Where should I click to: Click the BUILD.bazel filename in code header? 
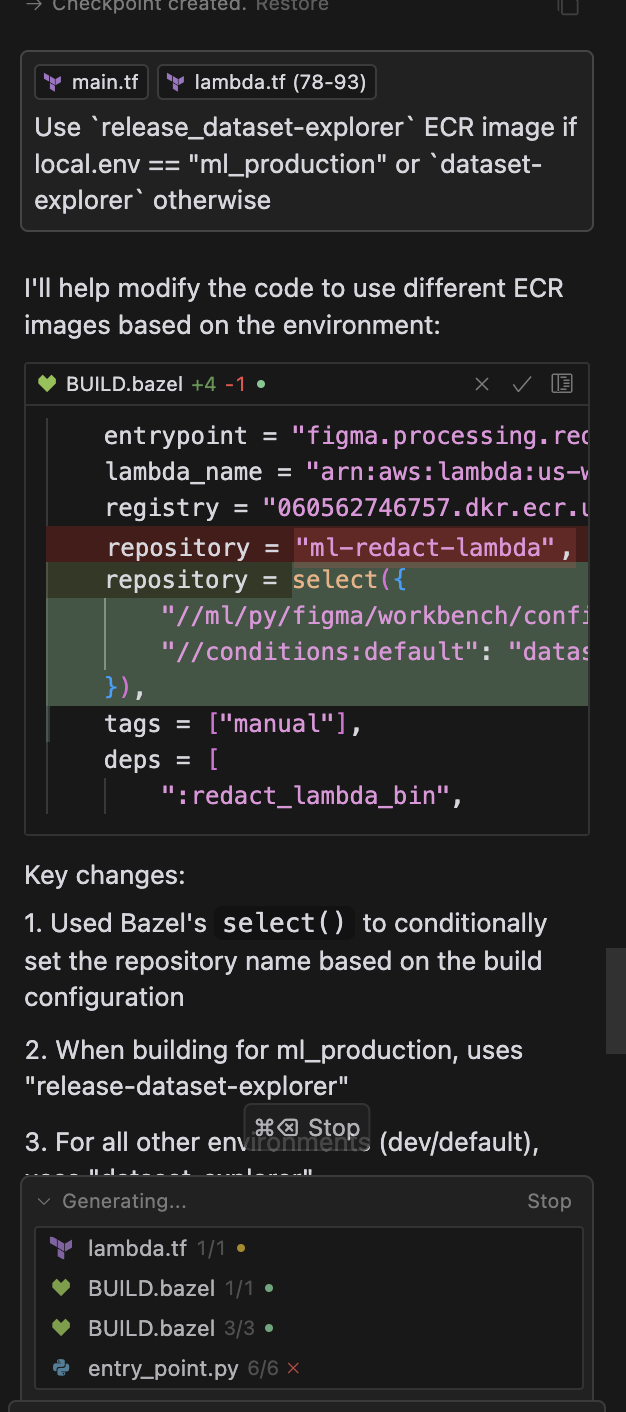(124, 384)
